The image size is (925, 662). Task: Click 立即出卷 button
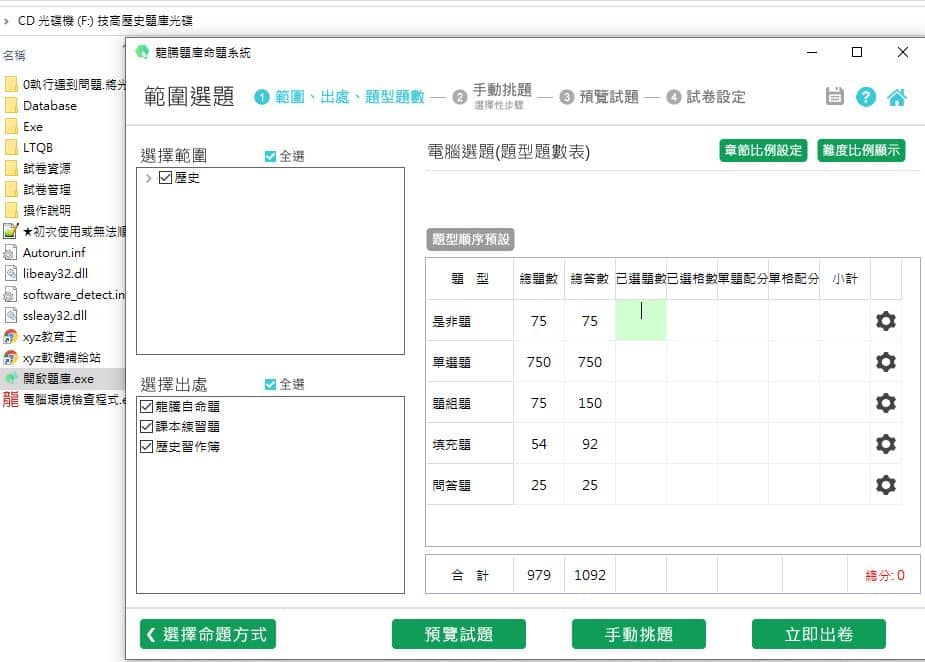818,634
